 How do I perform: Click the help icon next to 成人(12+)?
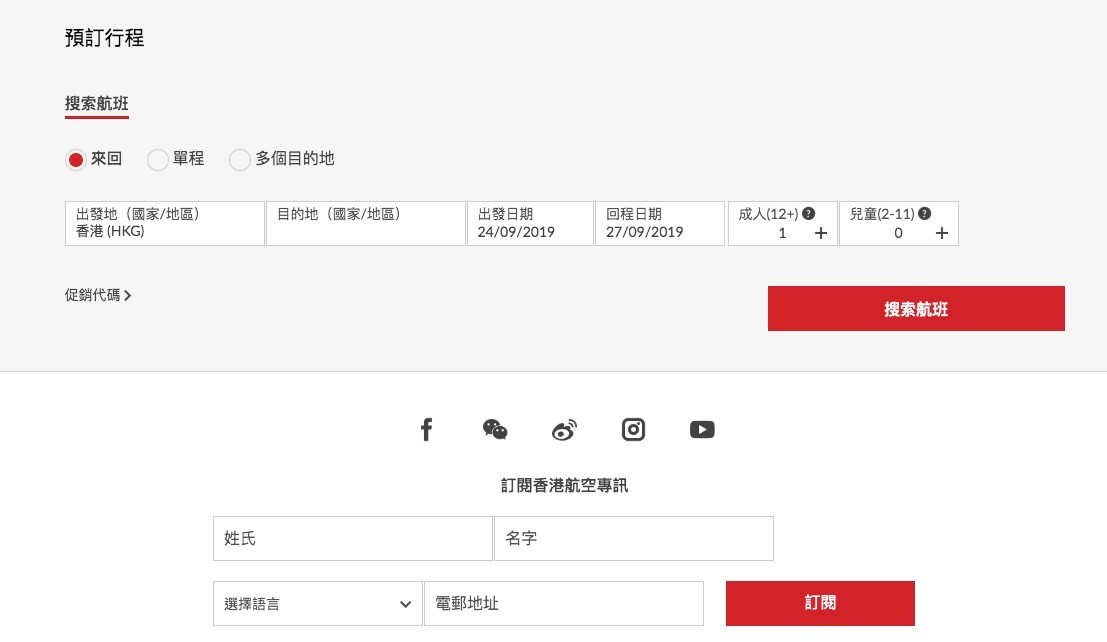[808, 212]
